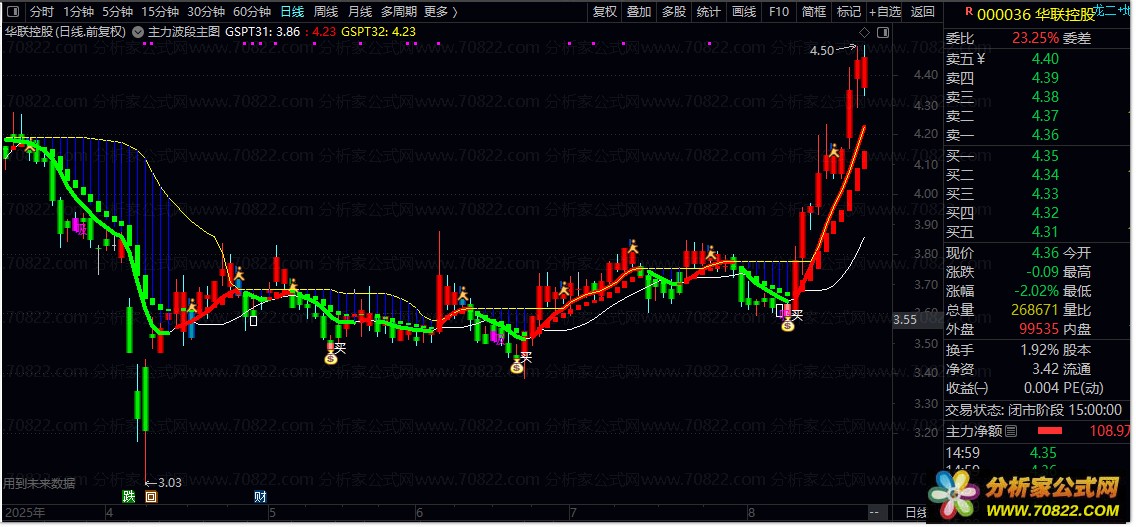Select the 1分钟 period tab
Image resolution: width=1136 pixels, height=527 pixels.
point(78,12)
